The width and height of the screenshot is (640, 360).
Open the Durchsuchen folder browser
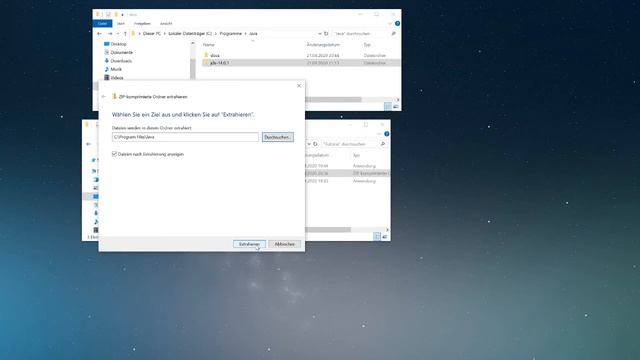coord(278,137)
